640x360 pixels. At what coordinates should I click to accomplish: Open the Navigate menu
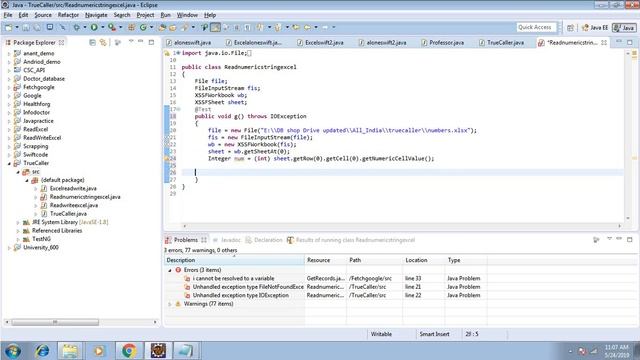pyautogui.click(x=96, y=15)
